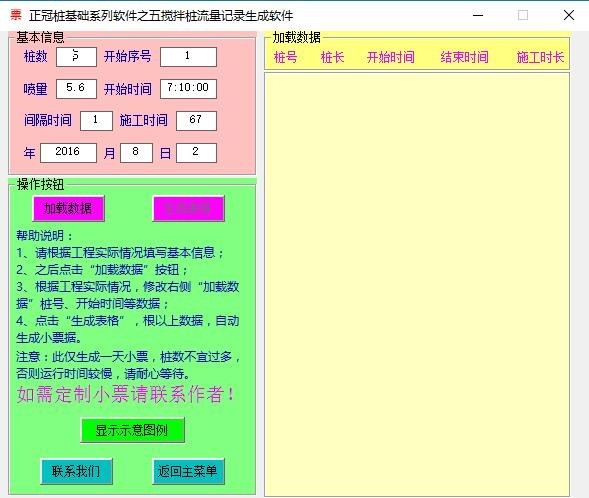Screen dimensions: 589x498
Task: Click the 间隔时间 input field
Action: pos(96,121)
